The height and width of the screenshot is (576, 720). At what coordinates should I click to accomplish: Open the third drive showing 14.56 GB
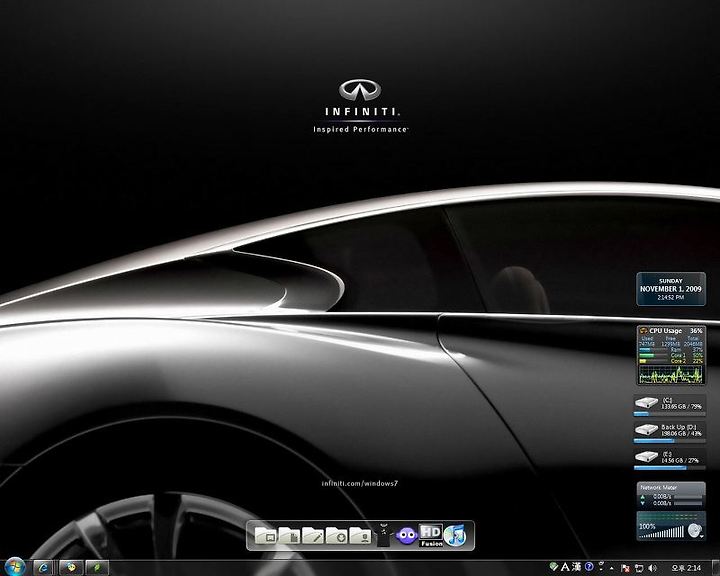(669, 459)
